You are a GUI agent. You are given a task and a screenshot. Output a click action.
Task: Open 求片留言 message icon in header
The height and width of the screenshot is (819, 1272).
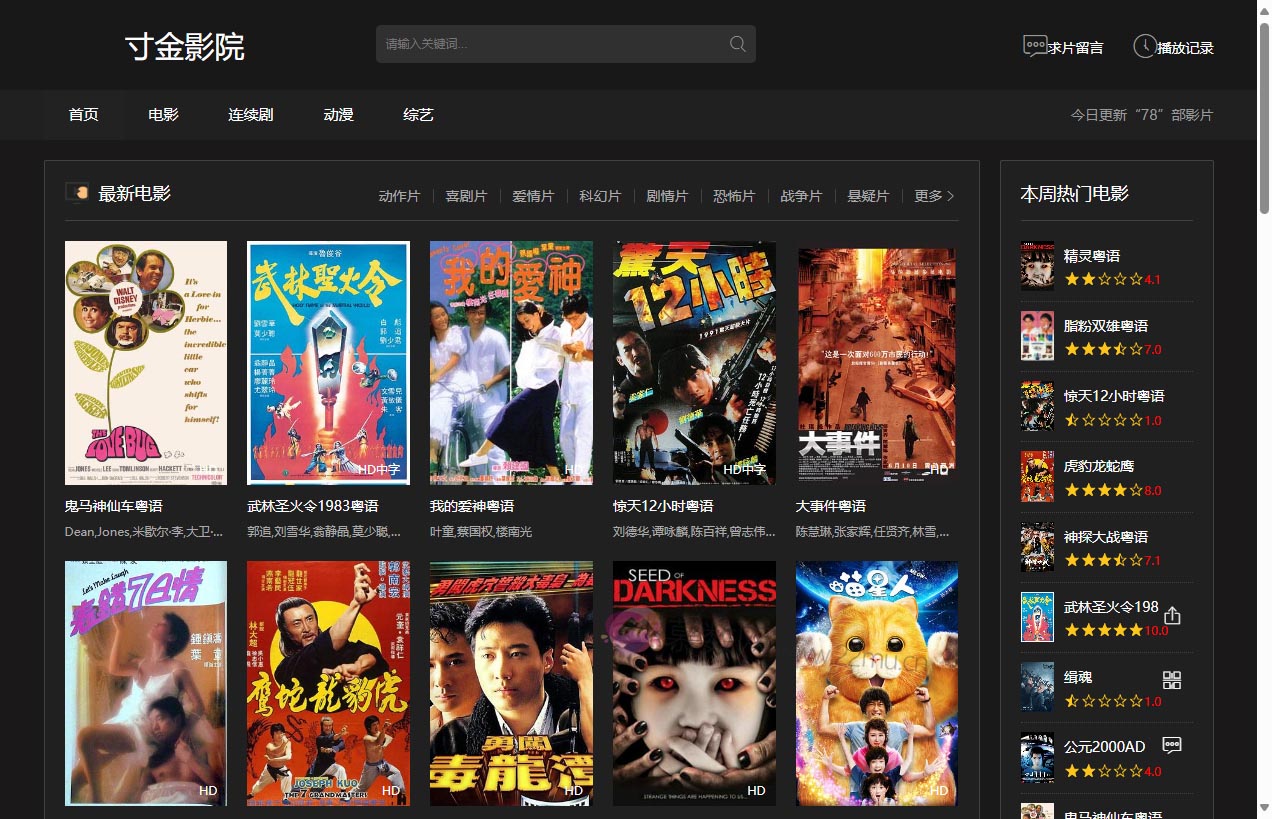pos(1035,46)
